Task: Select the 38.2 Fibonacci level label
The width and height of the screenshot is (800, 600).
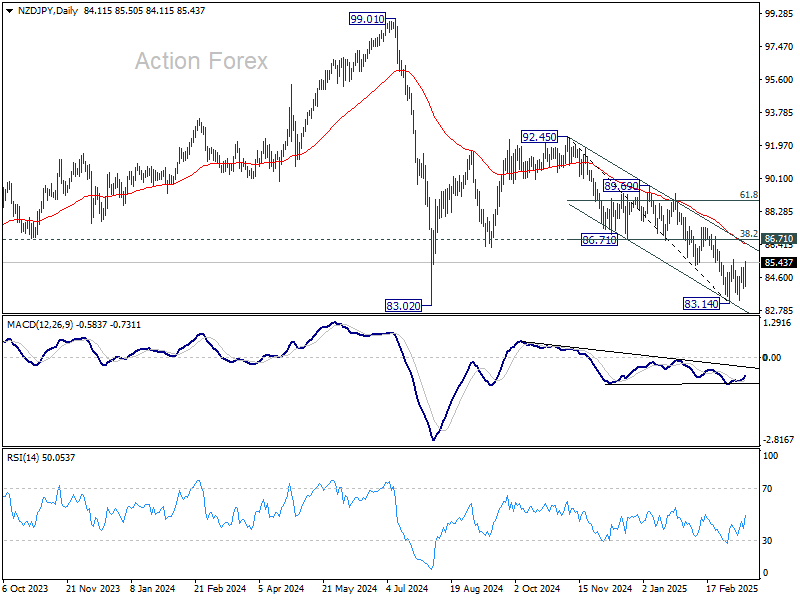Action: pos(748,234)
